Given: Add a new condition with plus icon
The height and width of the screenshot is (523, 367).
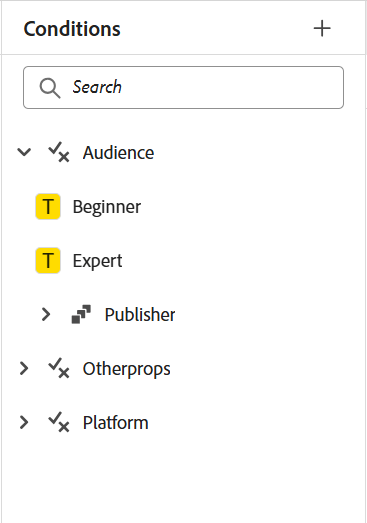Looking at the screenshot, I should [322, 28].
